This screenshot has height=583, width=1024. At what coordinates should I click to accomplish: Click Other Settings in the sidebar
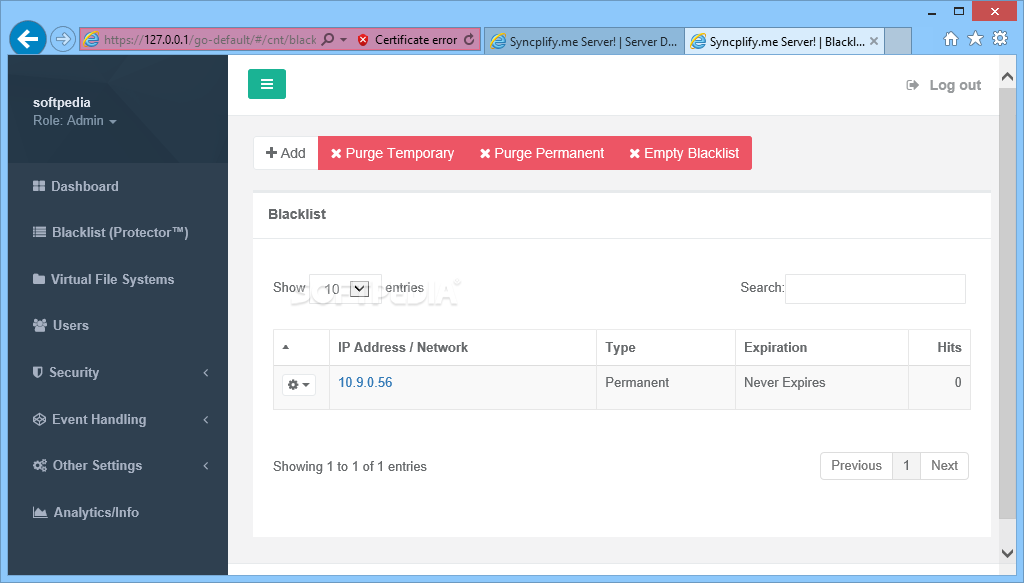pos(88,465)
